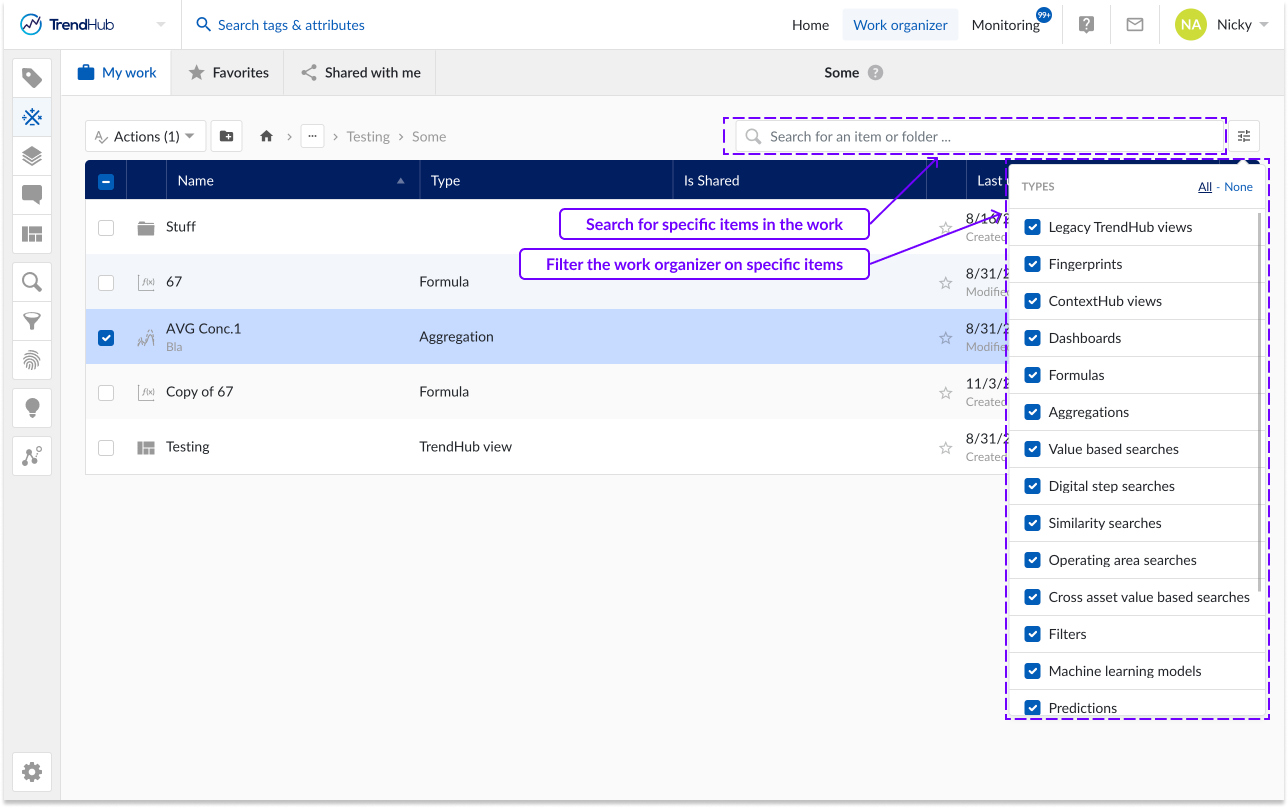The height and width of the screenshot is (808, 1288).
Task: Open settings gear at bottom left
Action: 32,772
